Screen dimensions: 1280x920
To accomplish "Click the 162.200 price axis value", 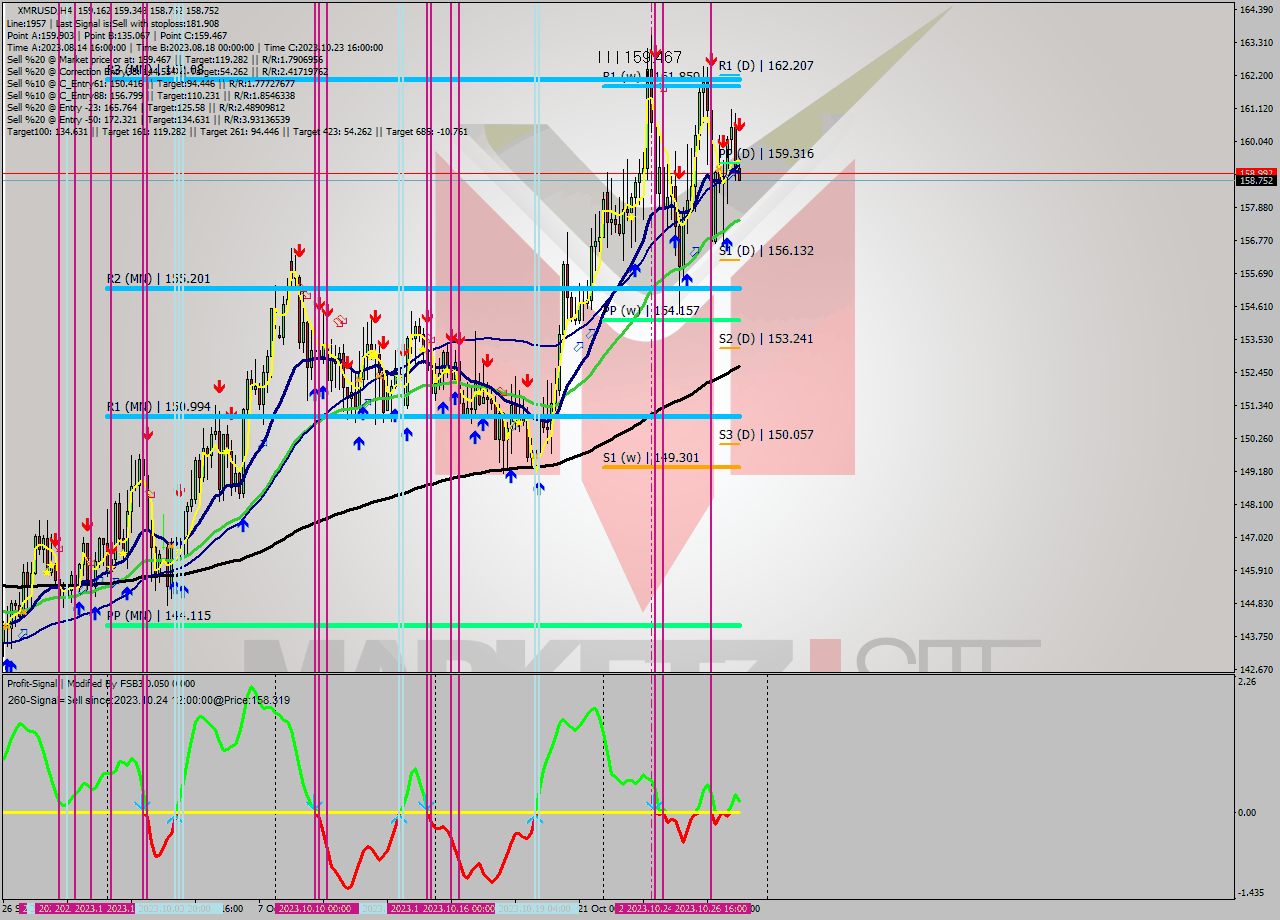I will [x=1256, y=76].
